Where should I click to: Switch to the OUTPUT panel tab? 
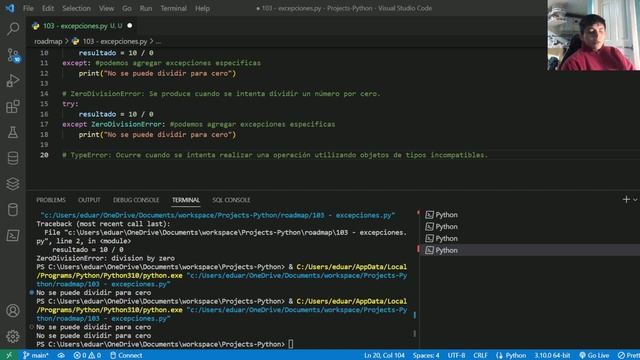point(89,200)
